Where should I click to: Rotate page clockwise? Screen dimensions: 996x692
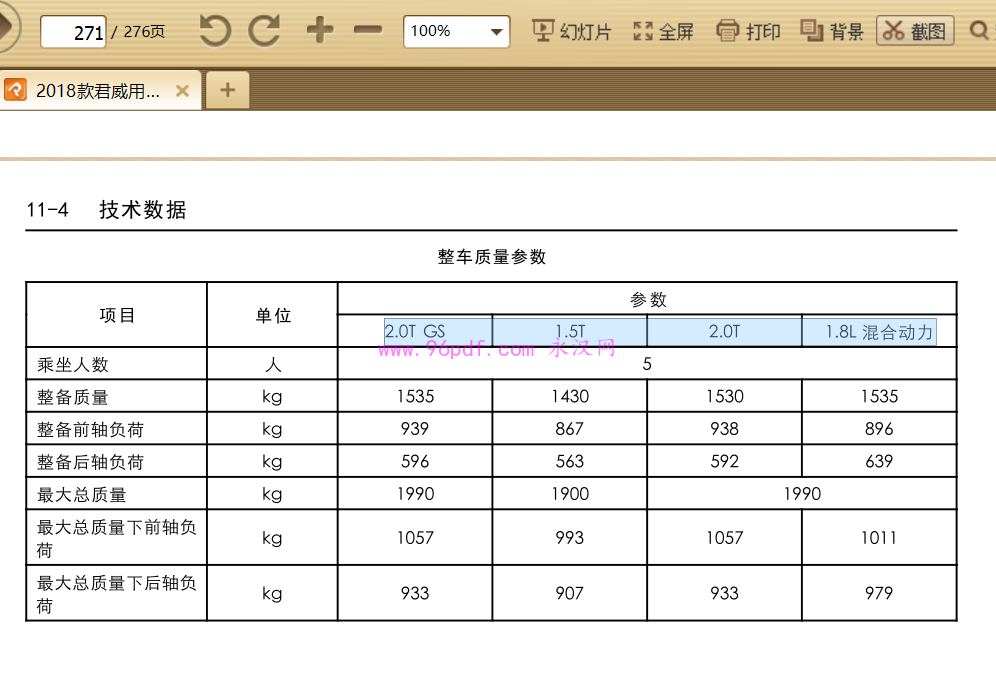(264, 31)
